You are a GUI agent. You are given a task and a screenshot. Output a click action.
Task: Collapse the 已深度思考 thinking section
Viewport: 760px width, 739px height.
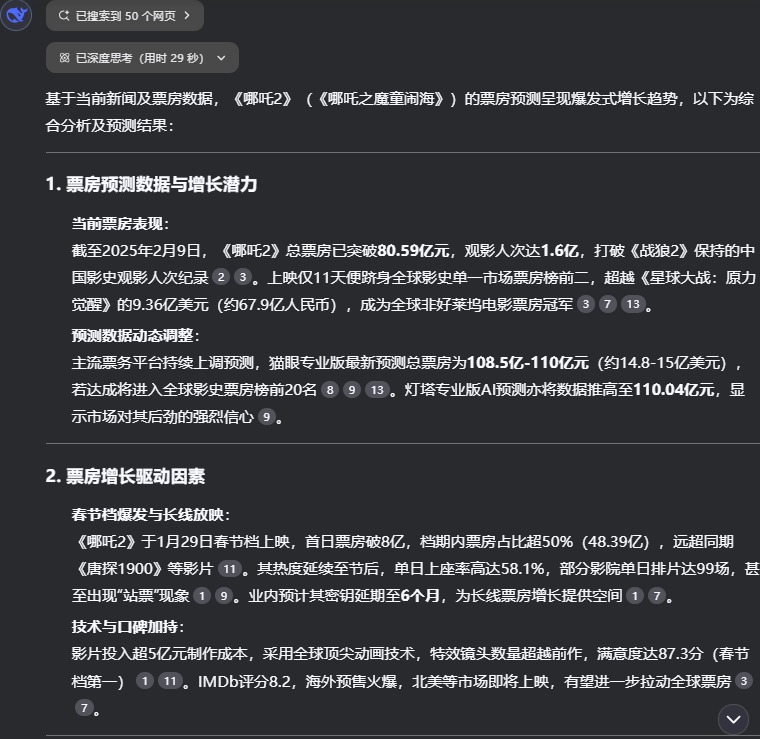[x=142, y=58]
